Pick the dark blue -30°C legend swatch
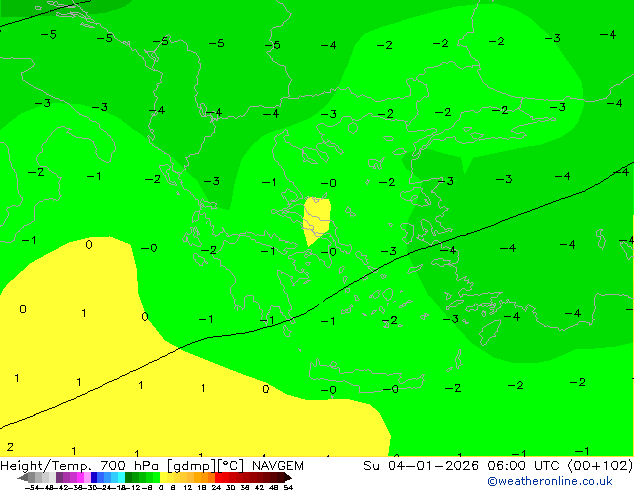This screenshot has height=490, width=634. pyautogui.click(x=94, y=477)
